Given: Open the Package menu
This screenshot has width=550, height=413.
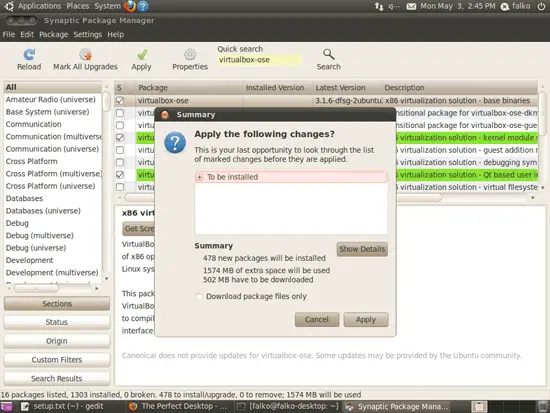Looking at the screenshot, I should (x=54, y=34).
